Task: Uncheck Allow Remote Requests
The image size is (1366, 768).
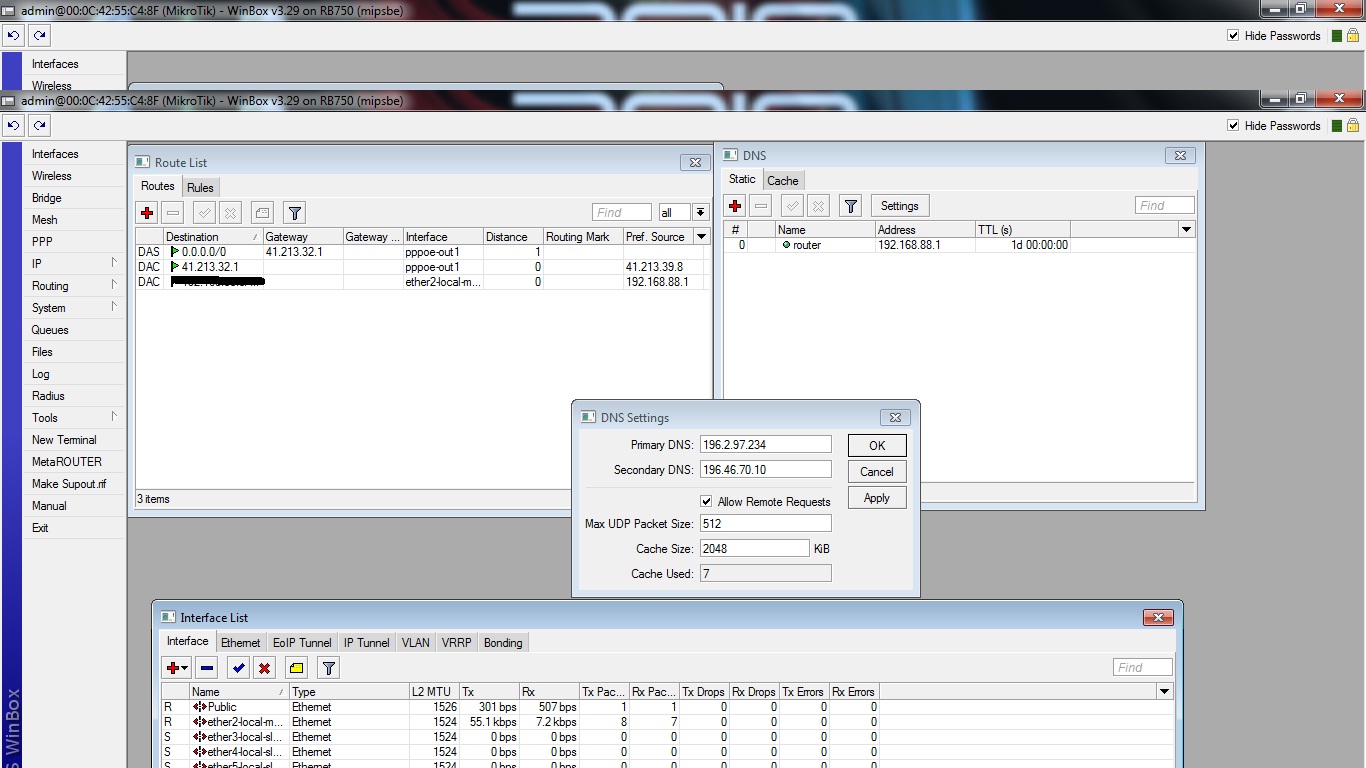Action: point(707,501)
